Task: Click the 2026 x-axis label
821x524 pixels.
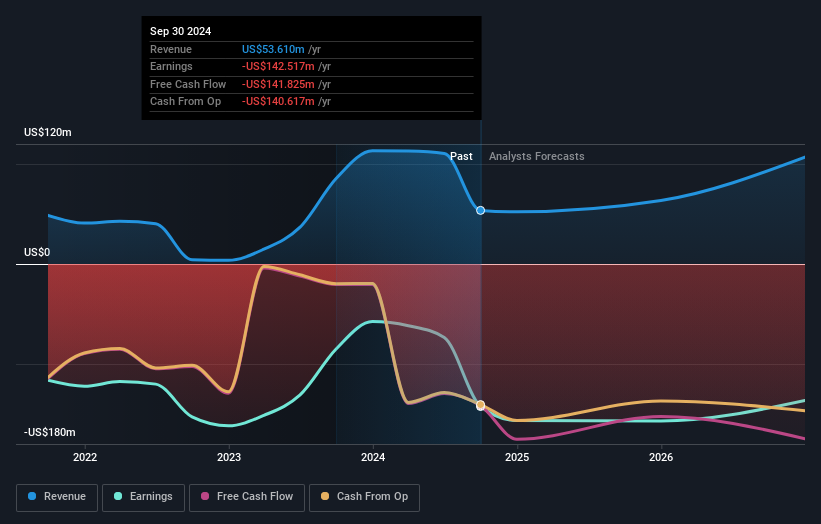Action: (661, 458)
